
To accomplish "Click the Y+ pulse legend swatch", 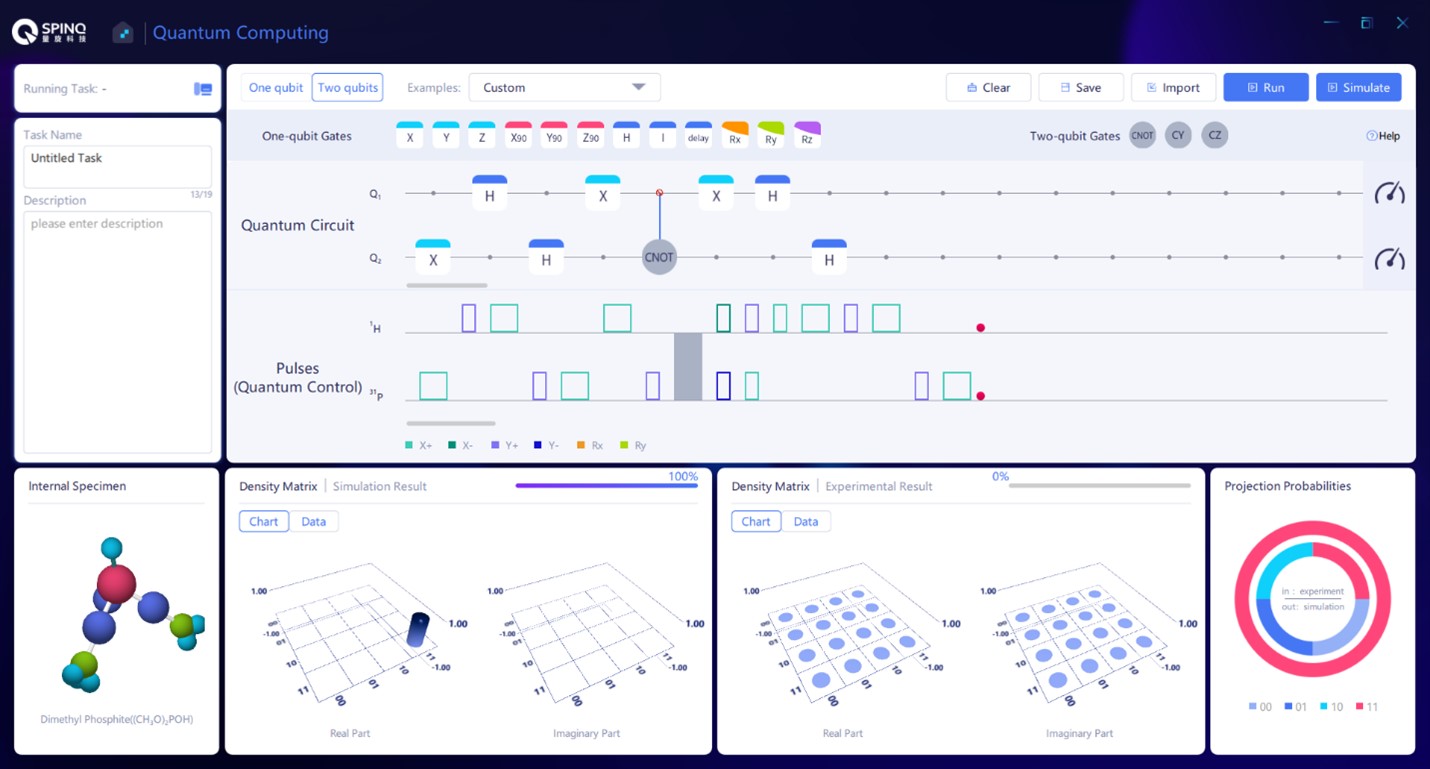I will click(x=495, y=445).
